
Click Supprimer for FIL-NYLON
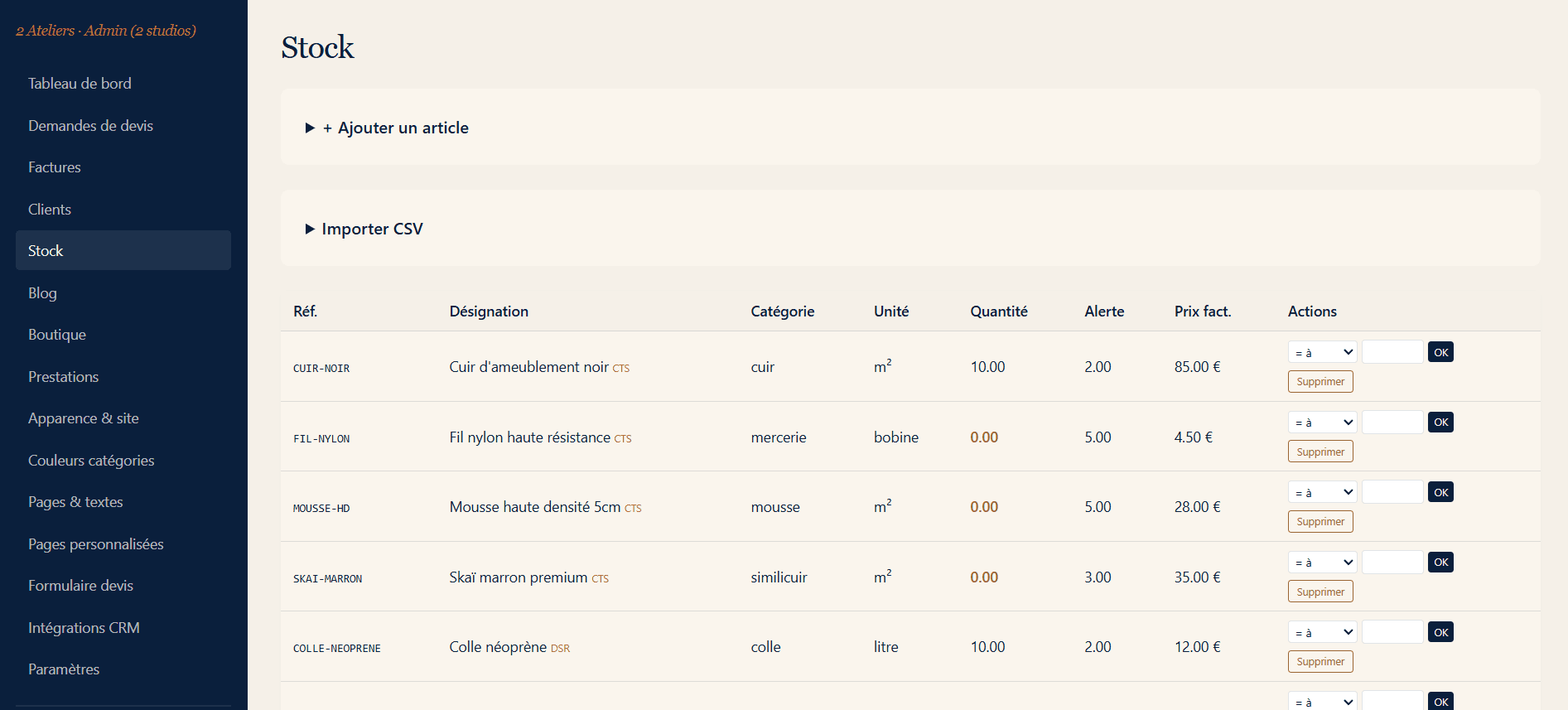1320,452
